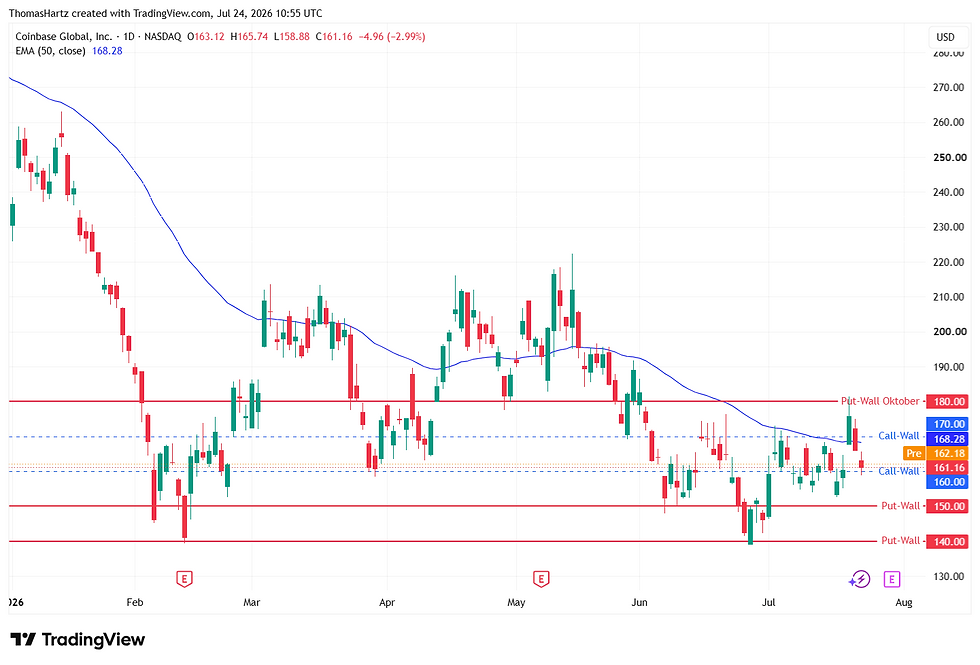Click the 250.00 price axis label
This screenshot has width=980, height=665.
(x=949, y=158)
